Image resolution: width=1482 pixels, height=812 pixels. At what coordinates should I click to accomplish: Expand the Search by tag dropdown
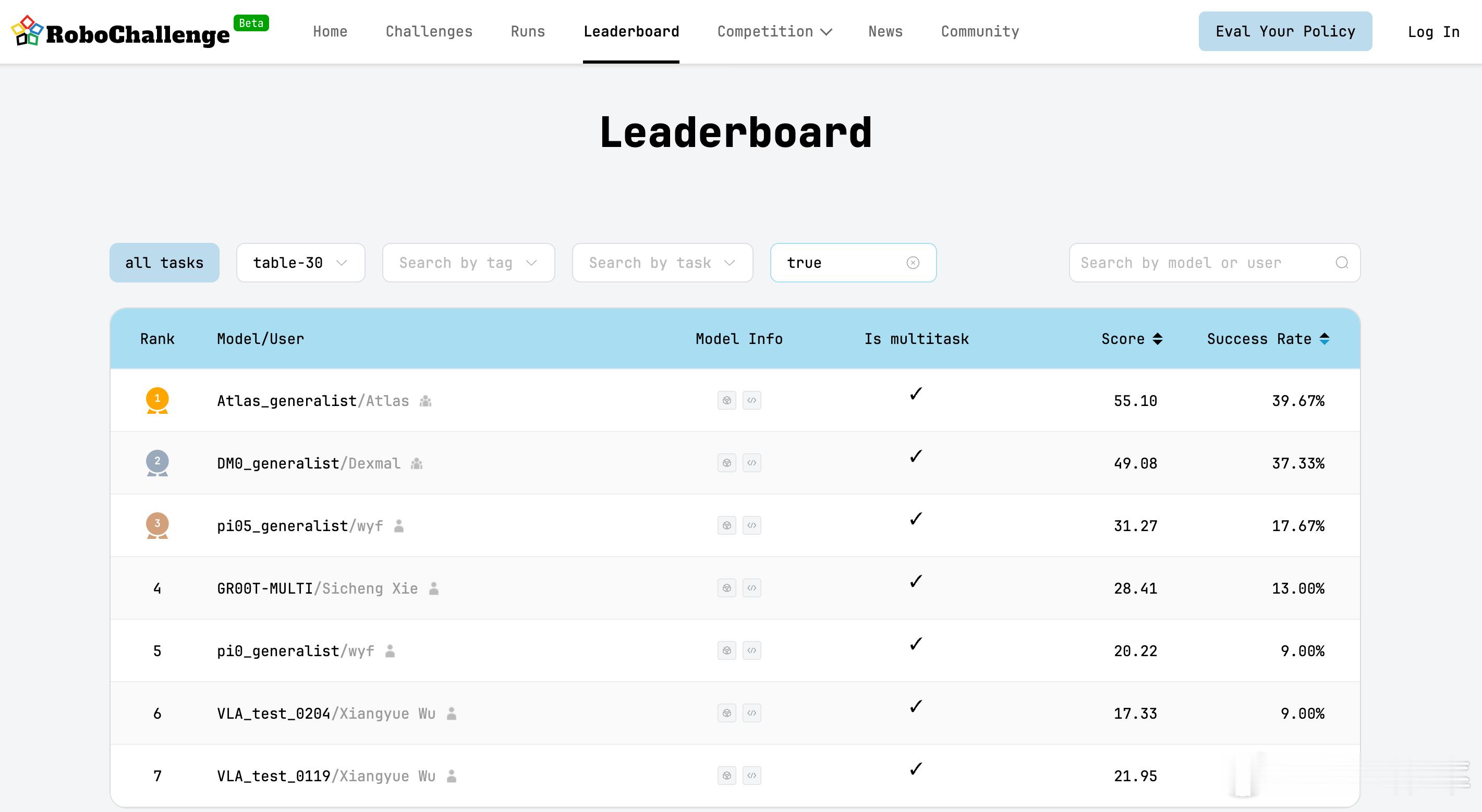pos(468,263)
